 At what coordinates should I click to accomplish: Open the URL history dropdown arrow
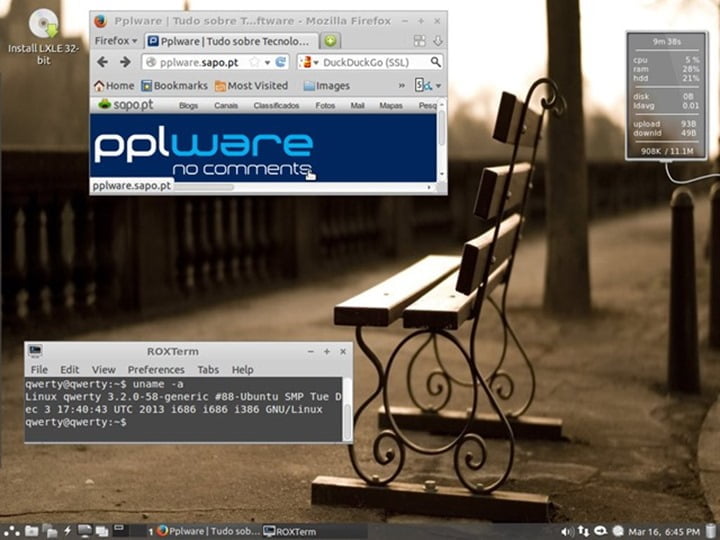click(267, 62)
